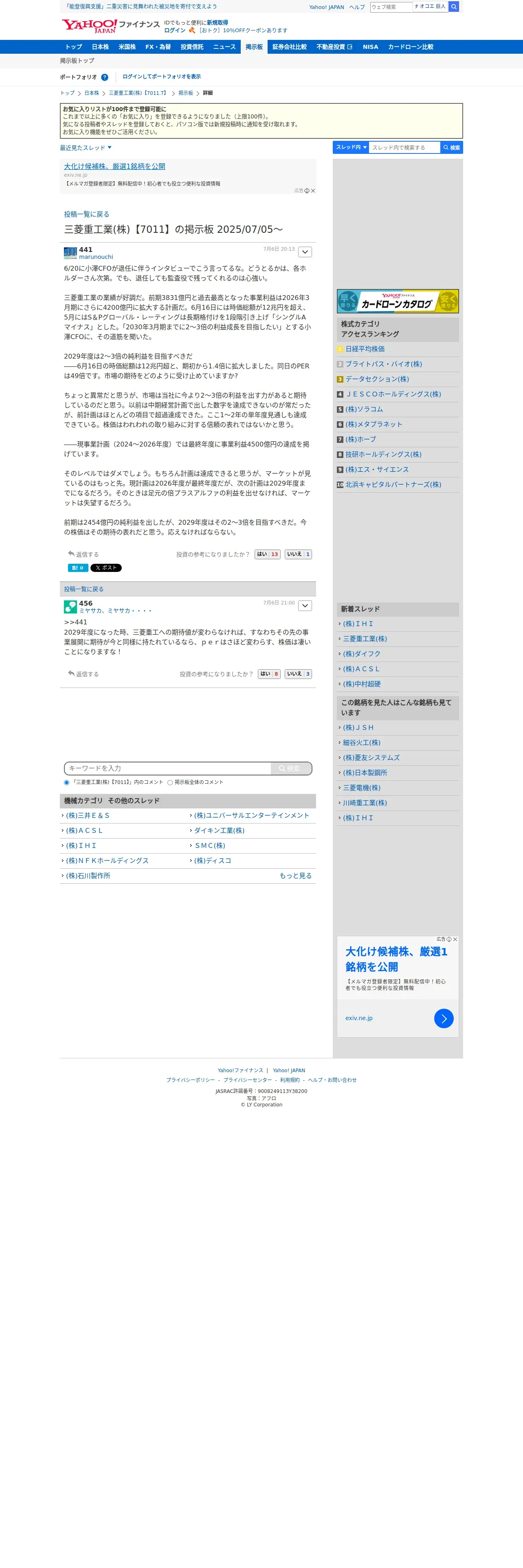Click 新規取得 ID registration link
This screenshot has width=523, height=1568.
tap(218, 22)
